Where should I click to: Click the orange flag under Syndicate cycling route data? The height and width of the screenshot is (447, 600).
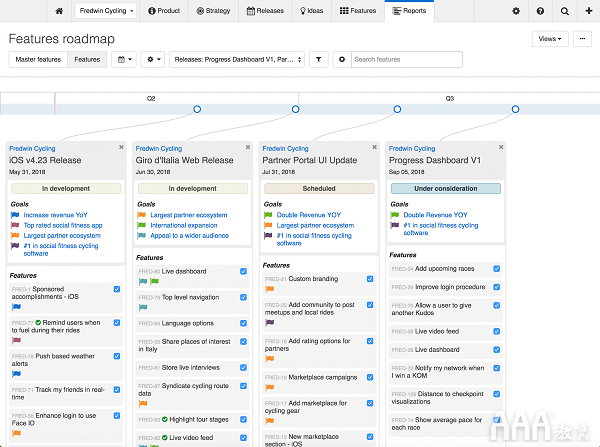tap(143, 403)
